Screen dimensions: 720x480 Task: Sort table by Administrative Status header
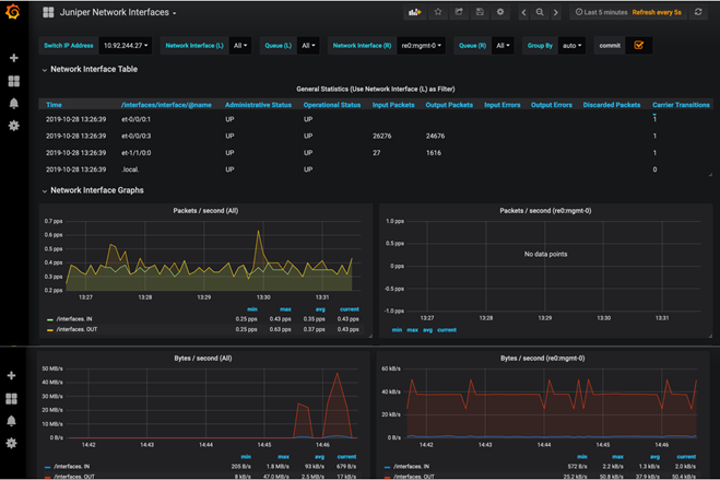pyautogui.click(x=258, y=104)
